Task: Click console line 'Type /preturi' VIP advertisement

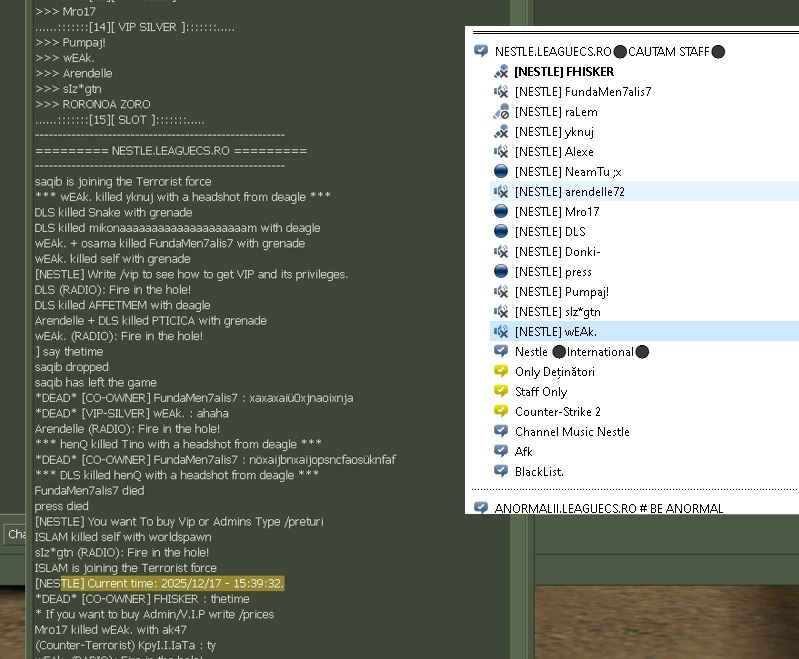Action: click(x=179, y=521)
